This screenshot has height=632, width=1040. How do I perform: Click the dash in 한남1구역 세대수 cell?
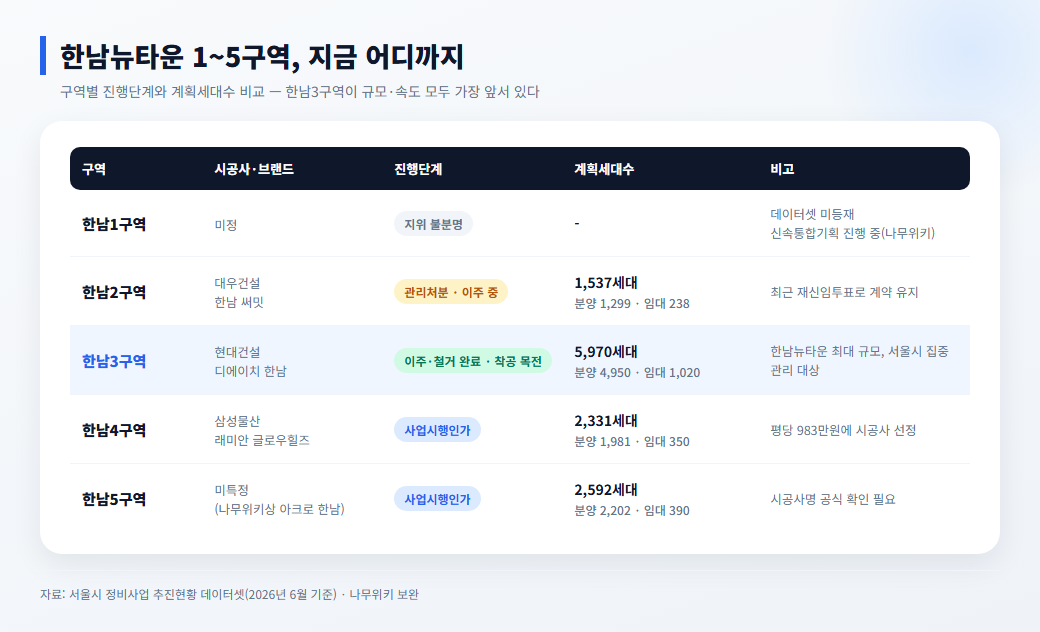pyautogui.click(x=577, y=223)
